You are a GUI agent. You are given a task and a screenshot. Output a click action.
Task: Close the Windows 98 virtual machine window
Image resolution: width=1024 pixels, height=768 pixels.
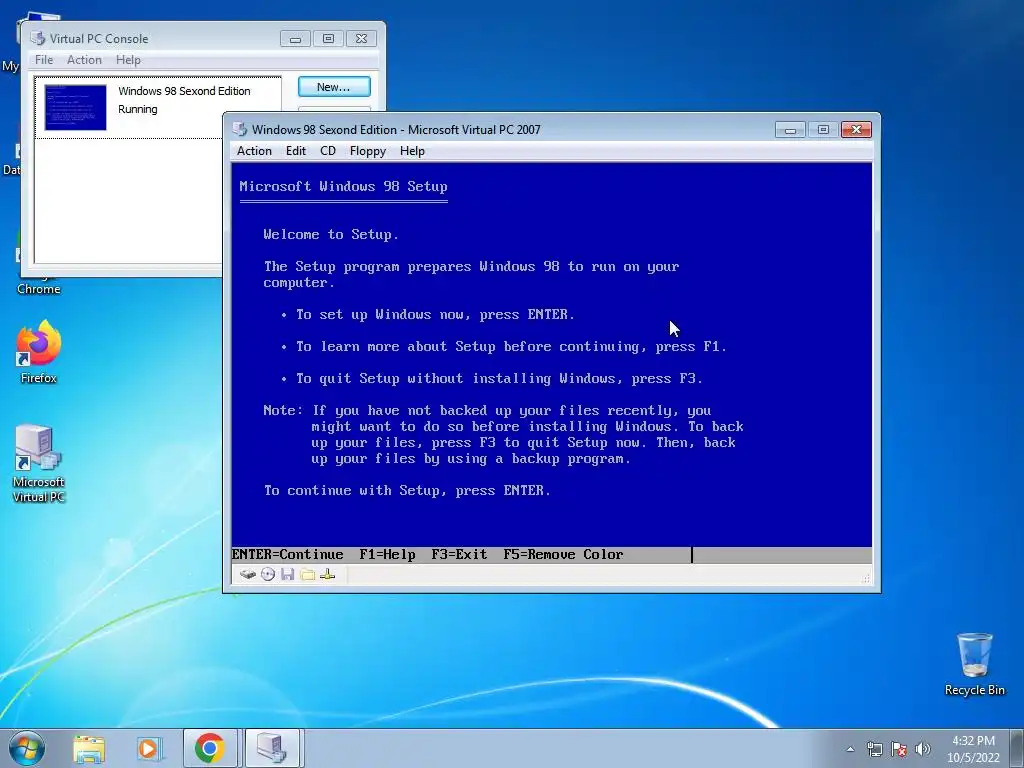pos(856,130)
